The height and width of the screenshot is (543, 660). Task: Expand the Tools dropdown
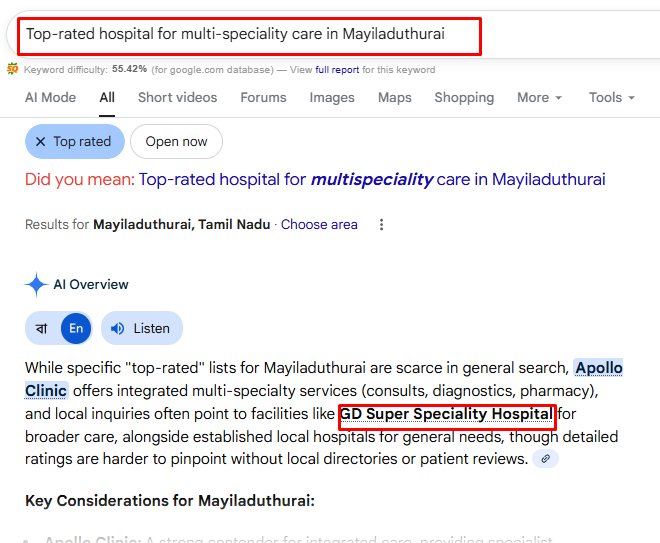[612, 97]
